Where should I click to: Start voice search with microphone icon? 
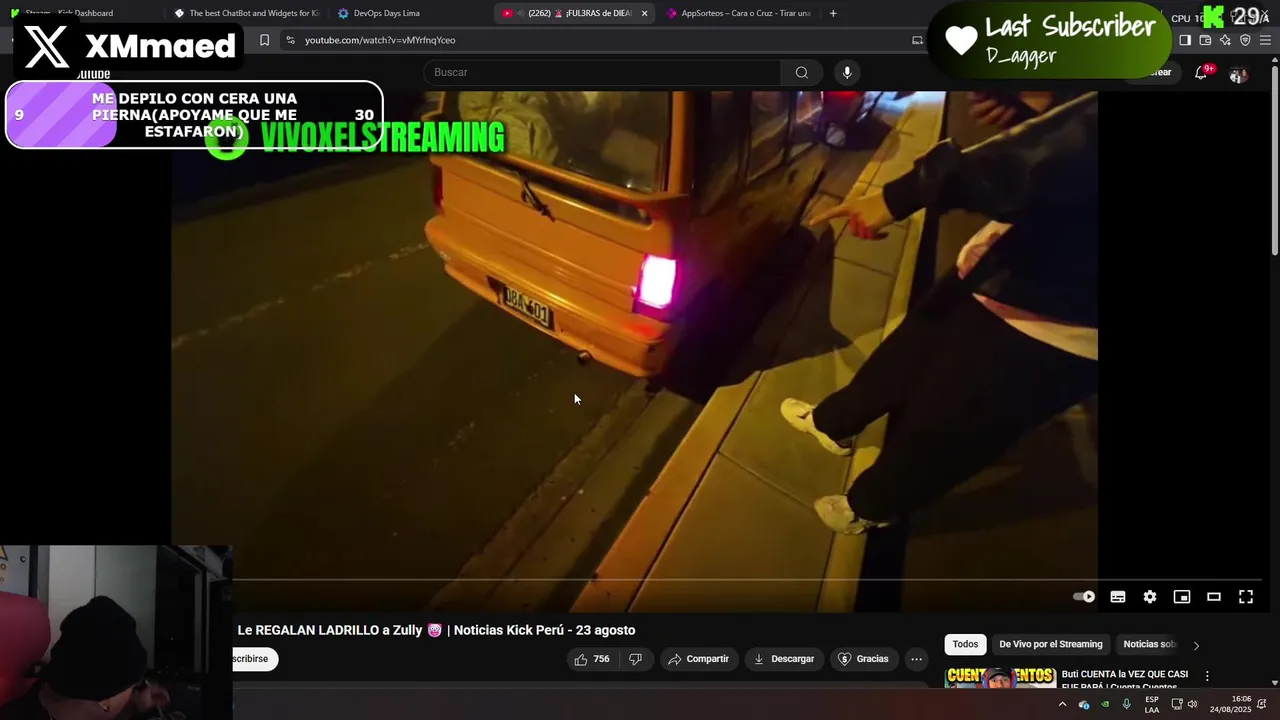tap(847, 72)
